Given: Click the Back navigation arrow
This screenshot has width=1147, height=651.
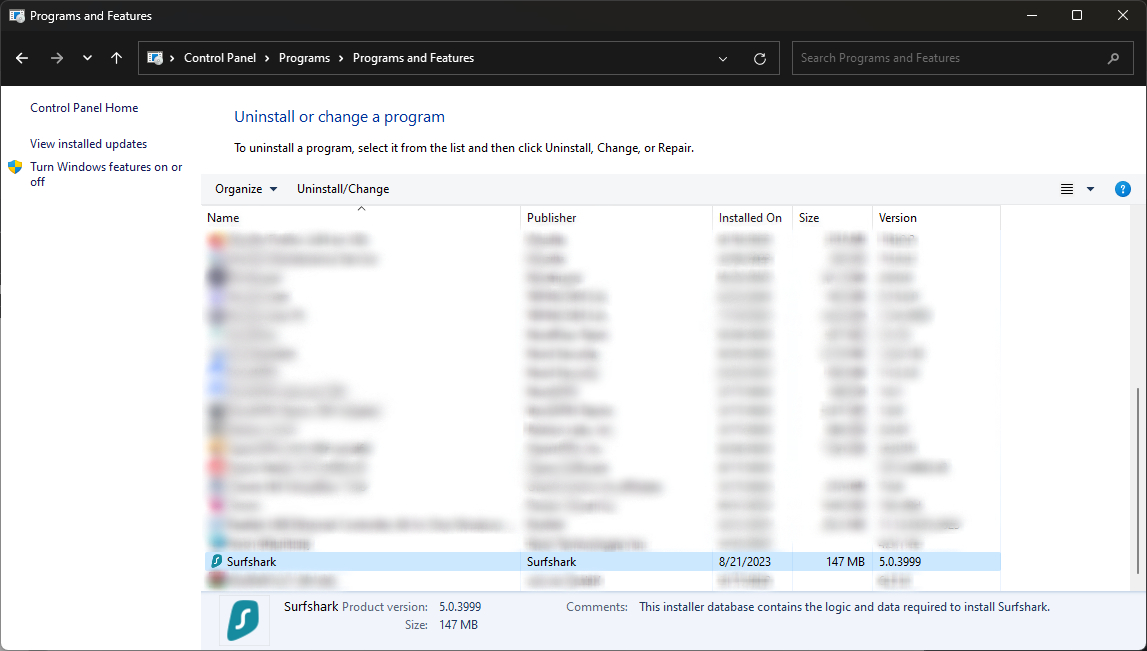Looking at the screenshot, I should pos(22,58).
